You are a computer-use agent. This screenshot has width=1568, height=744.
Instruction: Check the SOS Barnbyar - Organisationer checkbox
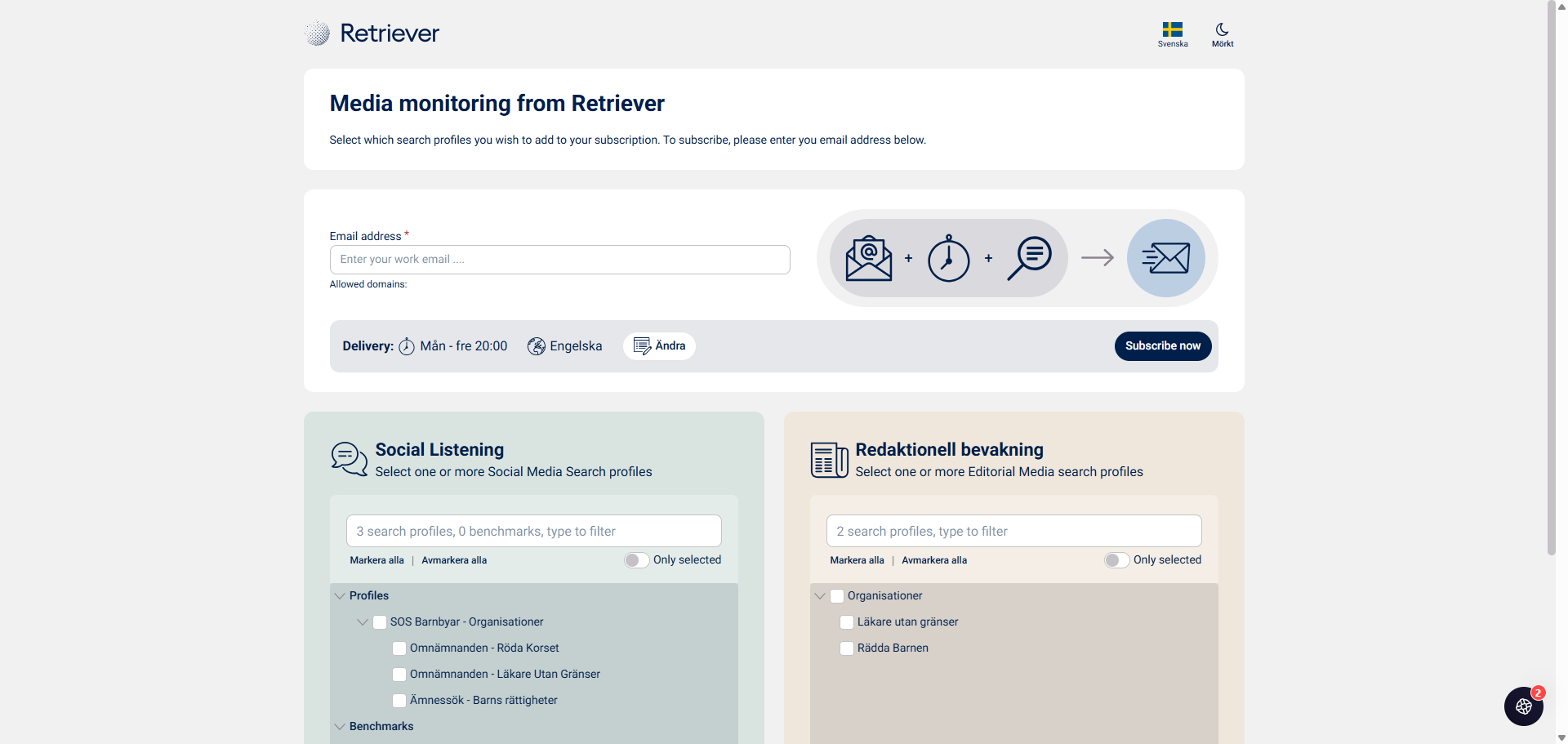(x=380, y=622)
